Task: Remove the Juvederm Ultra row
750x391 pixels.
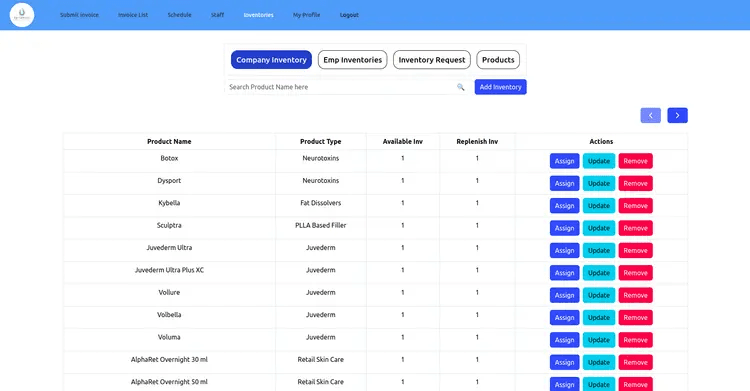Action: pos(635,250)
